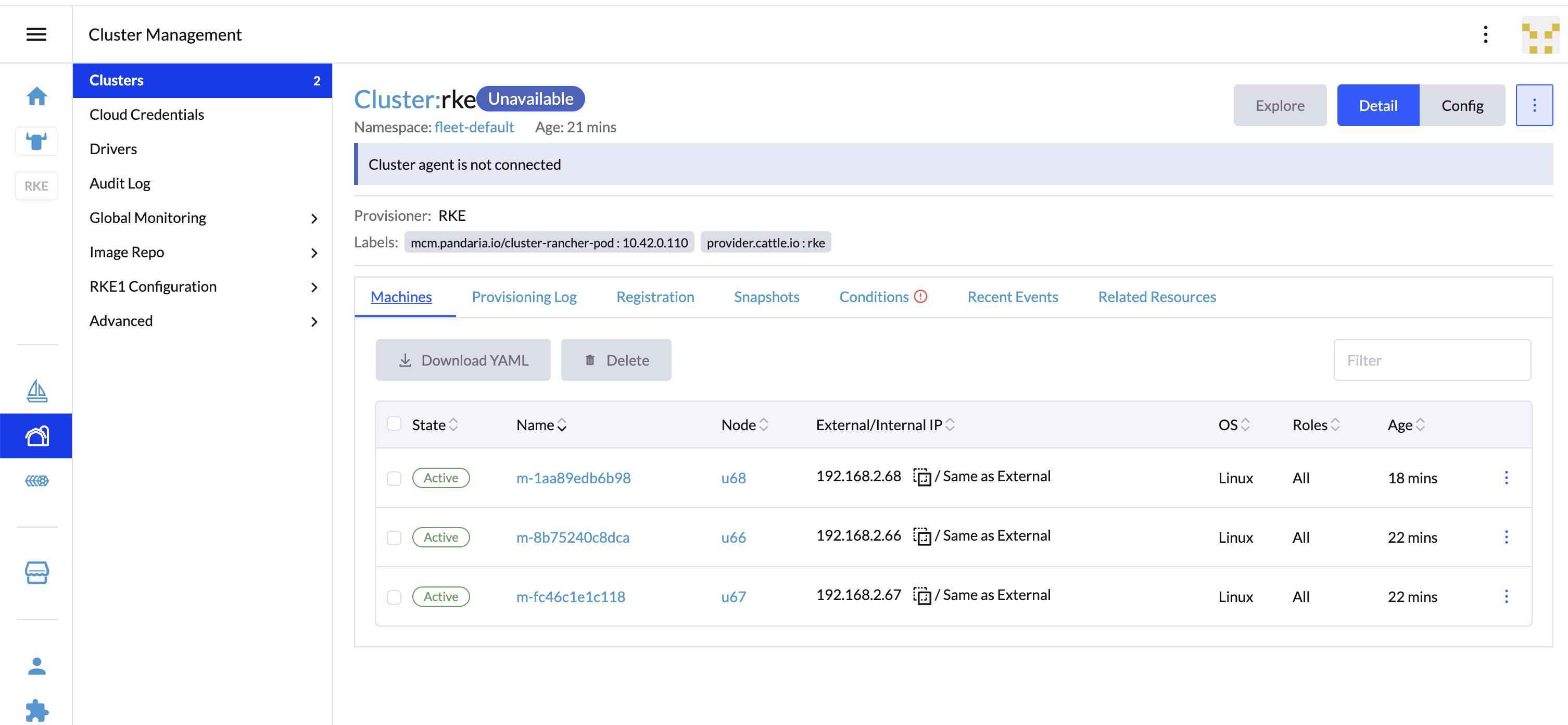Click the Explore button

click(1280, 105)
